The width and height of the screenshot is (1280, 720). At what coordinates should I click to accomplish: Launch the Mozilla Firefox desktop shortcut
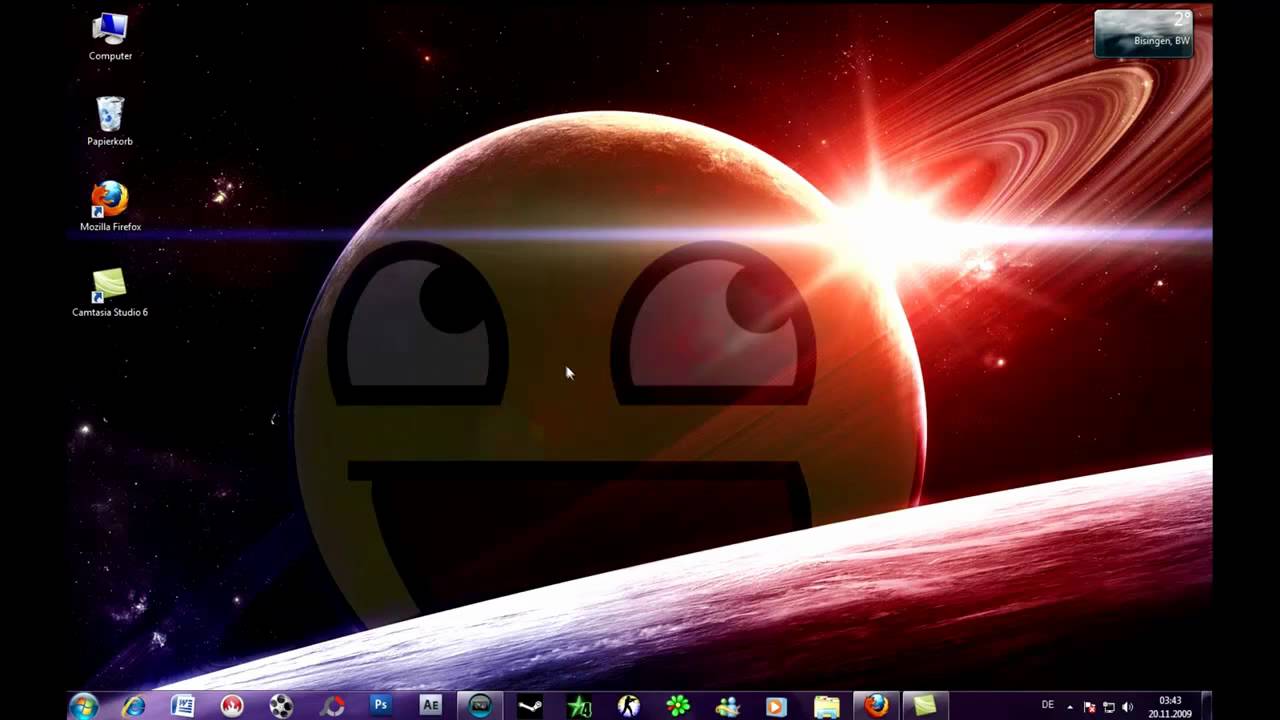(x=110, y=207)
